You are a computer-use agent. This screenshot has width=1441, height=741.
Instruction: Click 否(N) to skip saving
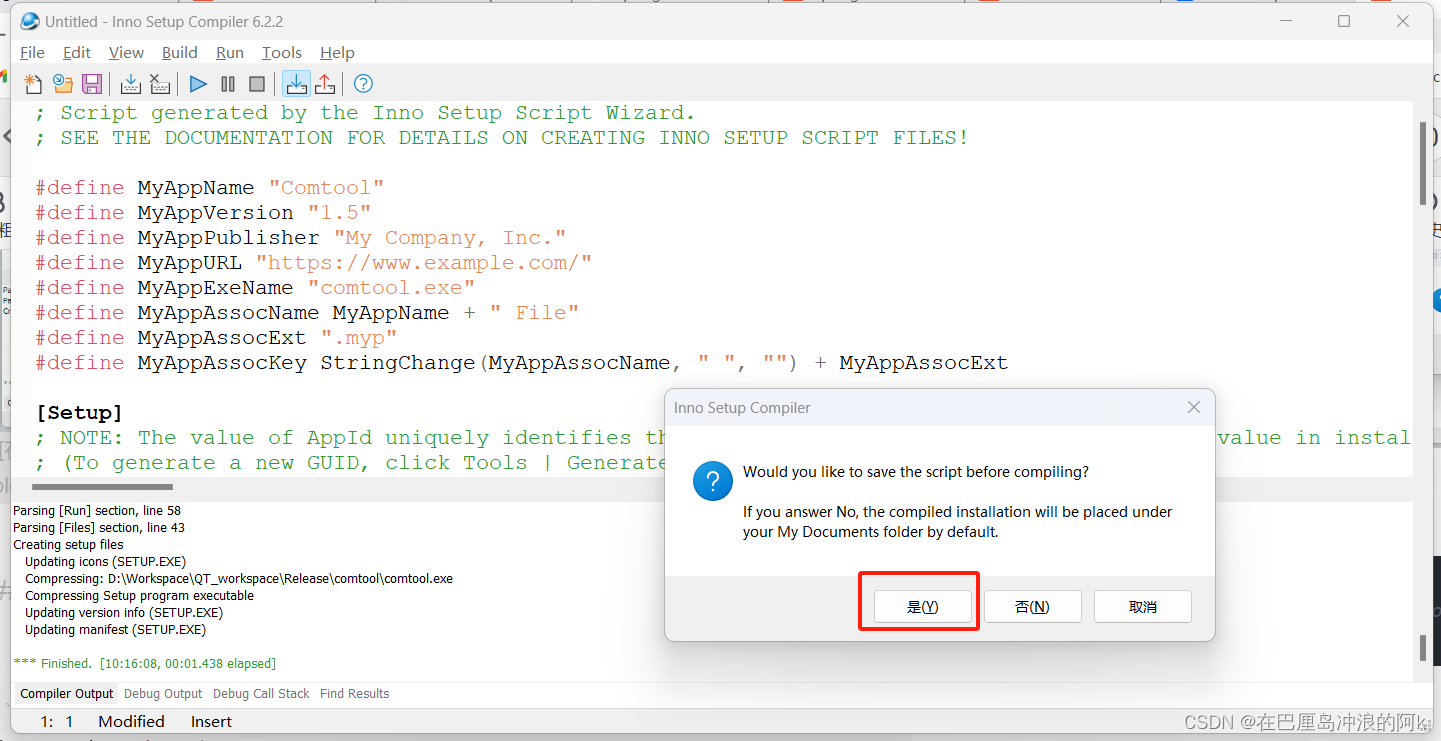(1032, 607)
